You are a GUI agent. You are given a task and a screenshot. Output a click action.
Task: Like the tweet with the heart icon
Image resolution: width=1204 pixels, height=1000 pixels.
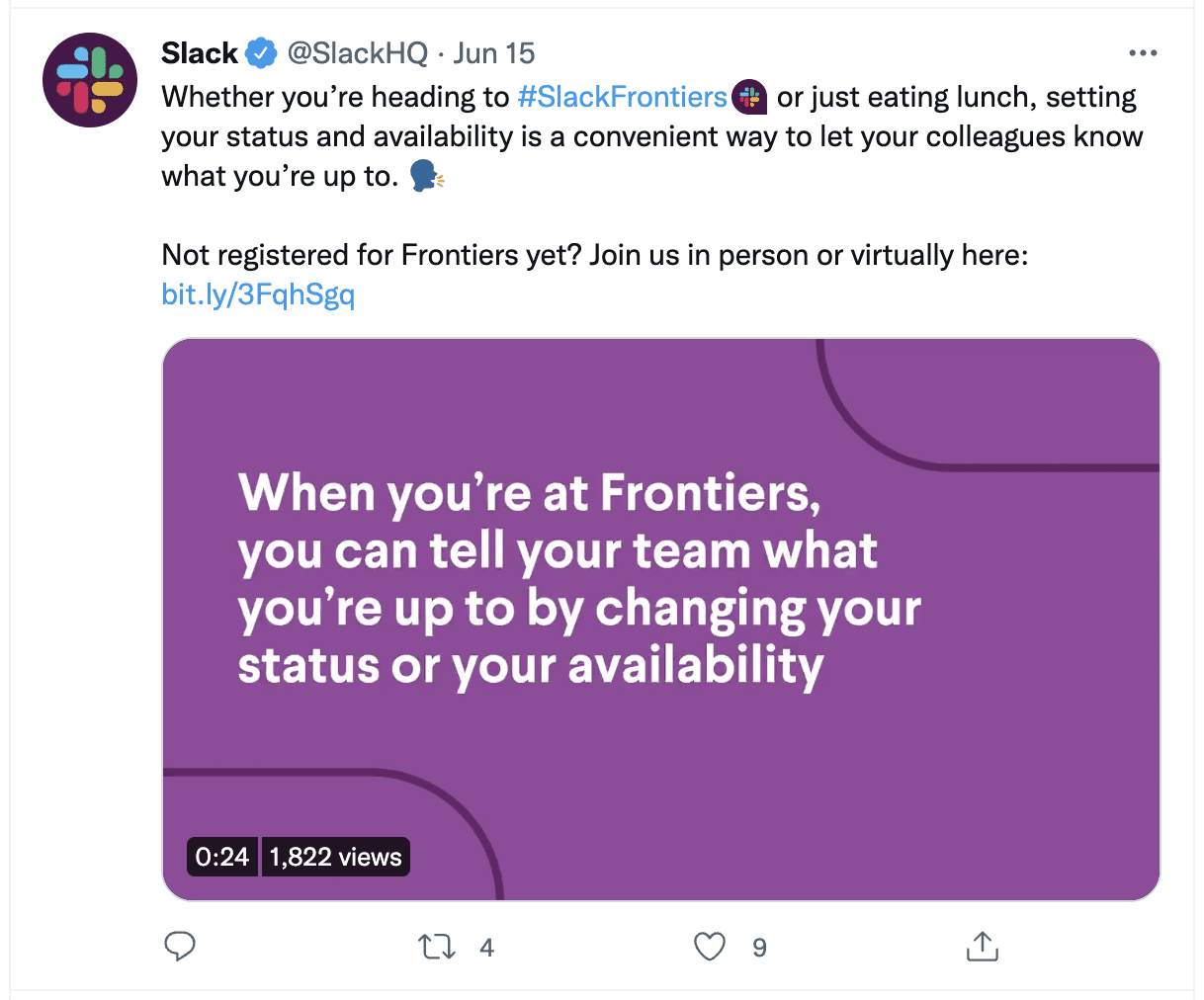click(710, 947)
